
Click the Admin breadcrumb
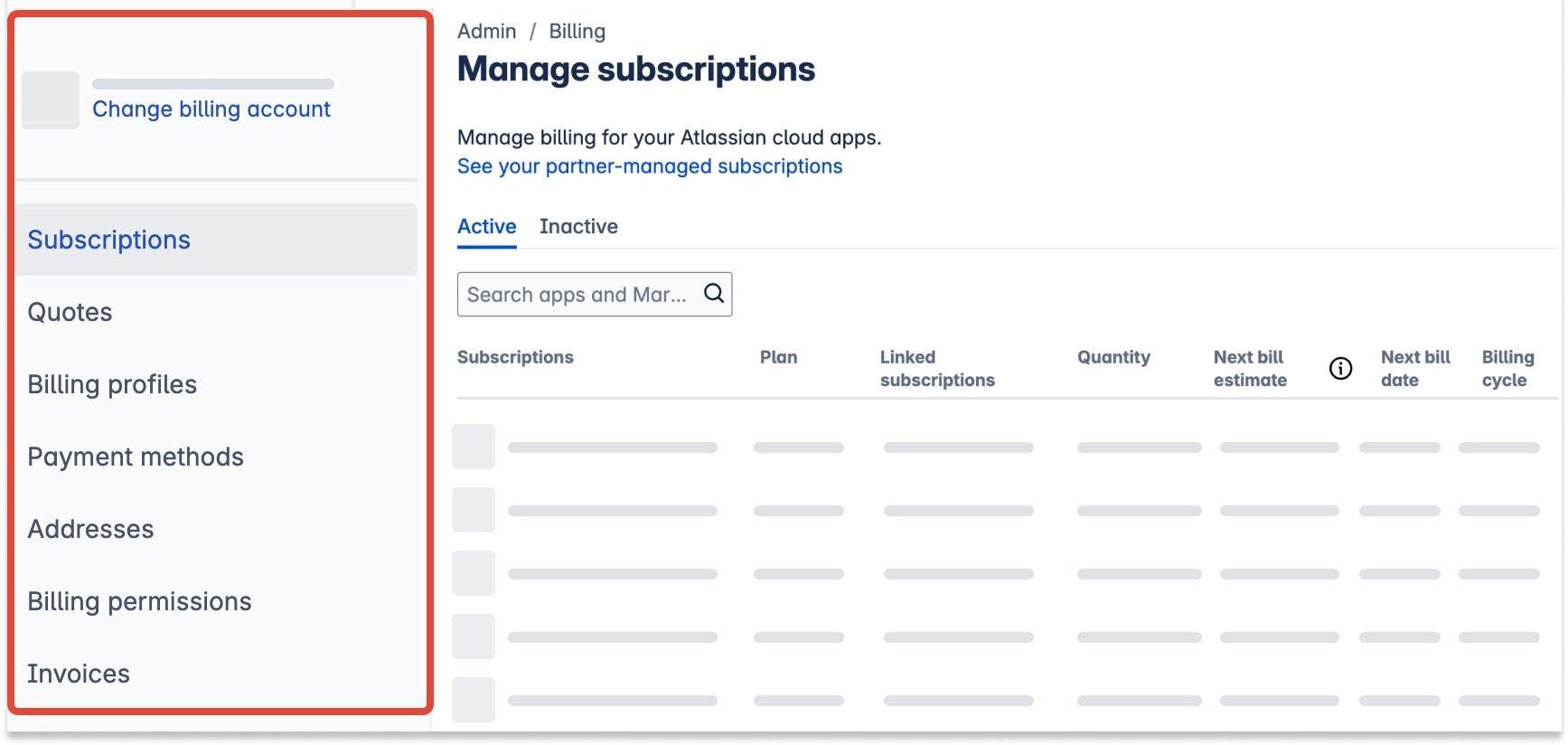(486, 32)
